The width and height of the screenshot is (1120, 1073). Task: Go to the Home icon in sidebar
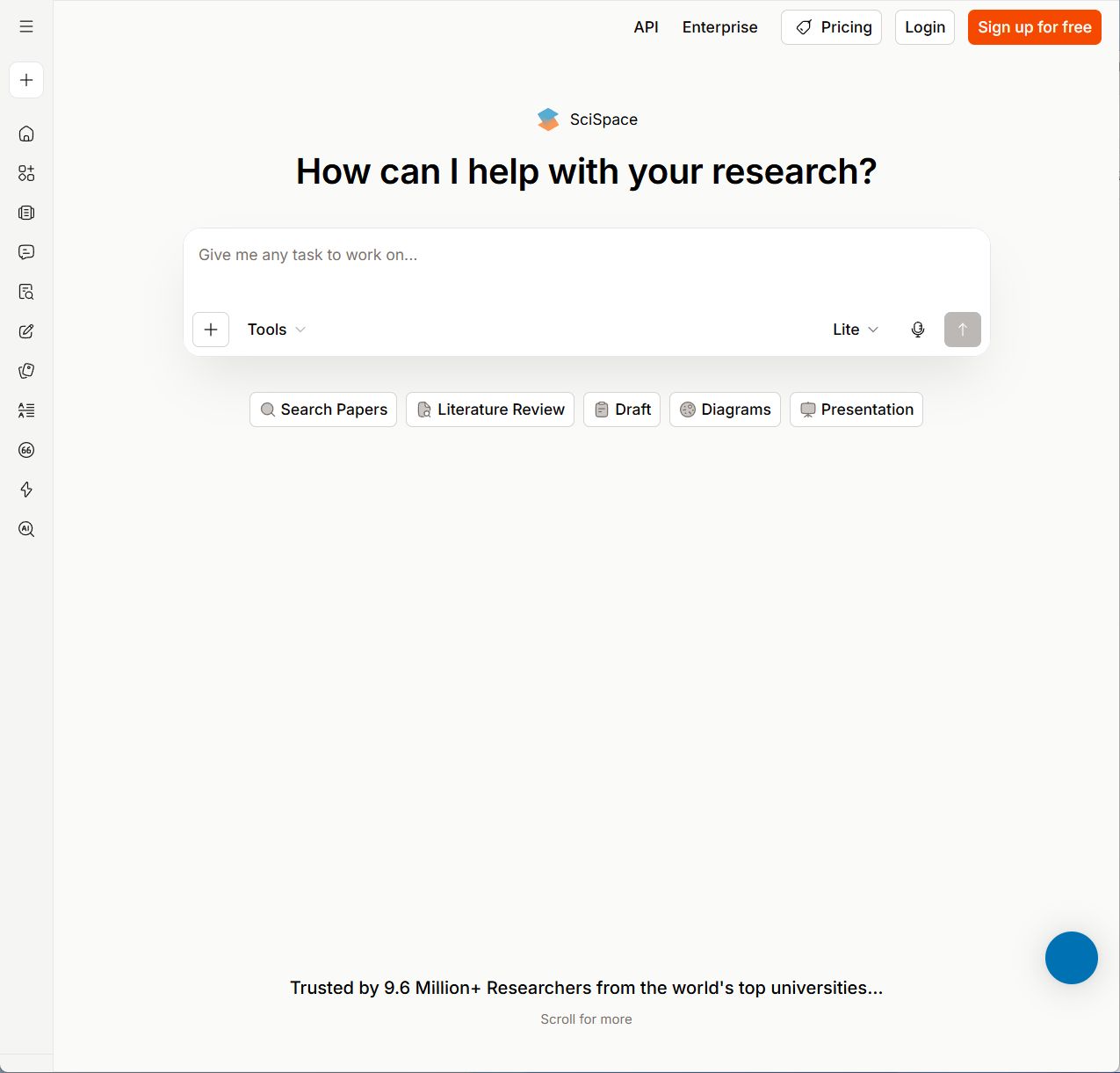[26, 134]
